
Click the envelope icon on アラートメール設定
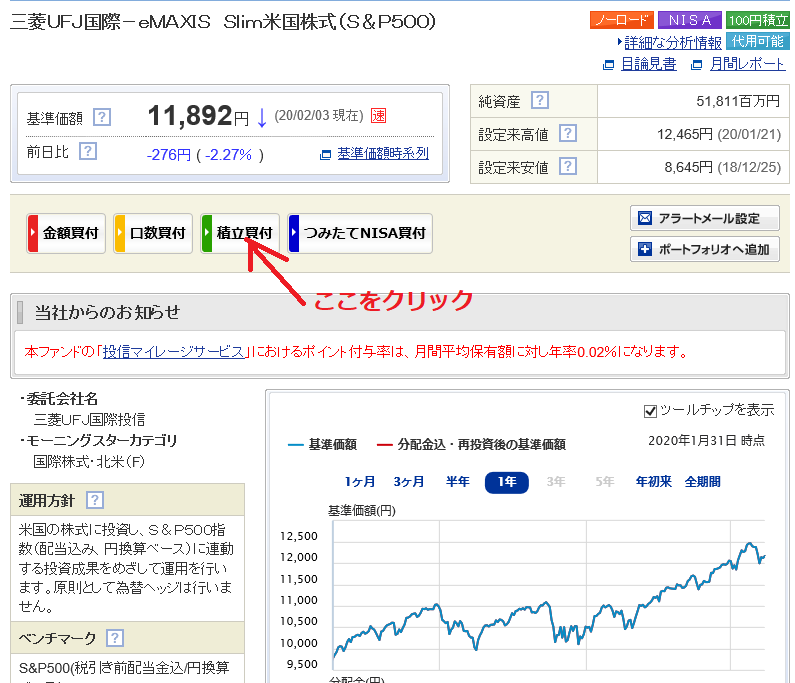point(645,218)
